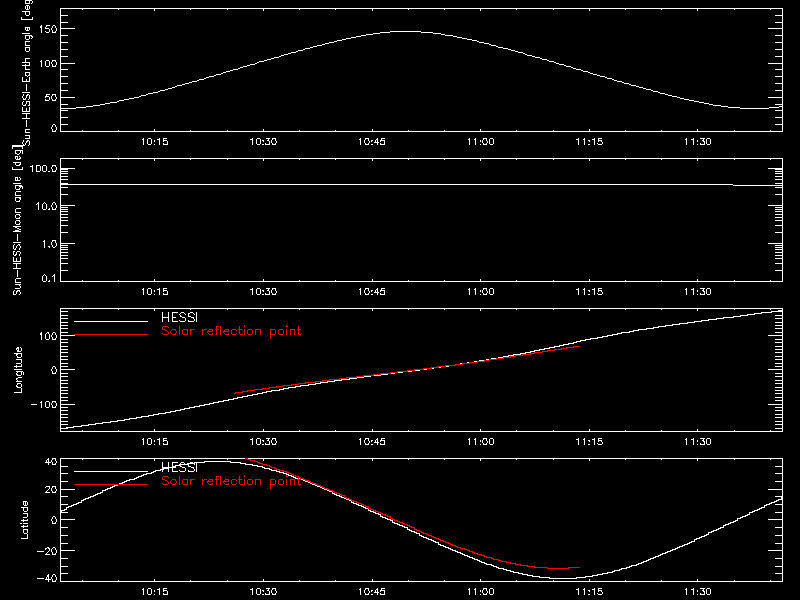800x600 pixels.
Task: Click the "50" tick on Earth angle axis
Action: pyautogui.click(x=51, y=98)
